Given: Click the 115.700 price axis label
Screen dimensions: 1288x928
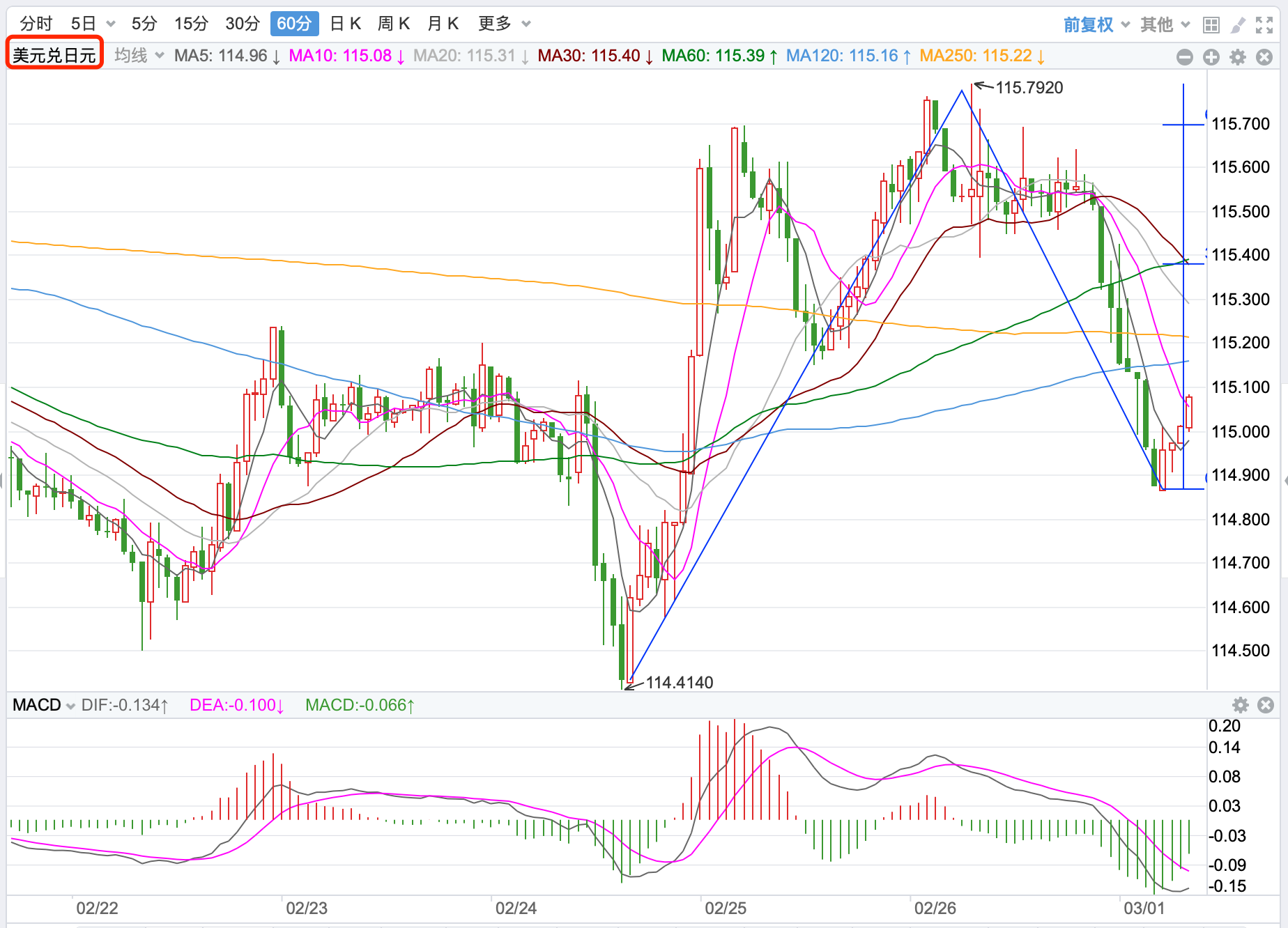Looking at the screenshot, I should pos(1241,124).
